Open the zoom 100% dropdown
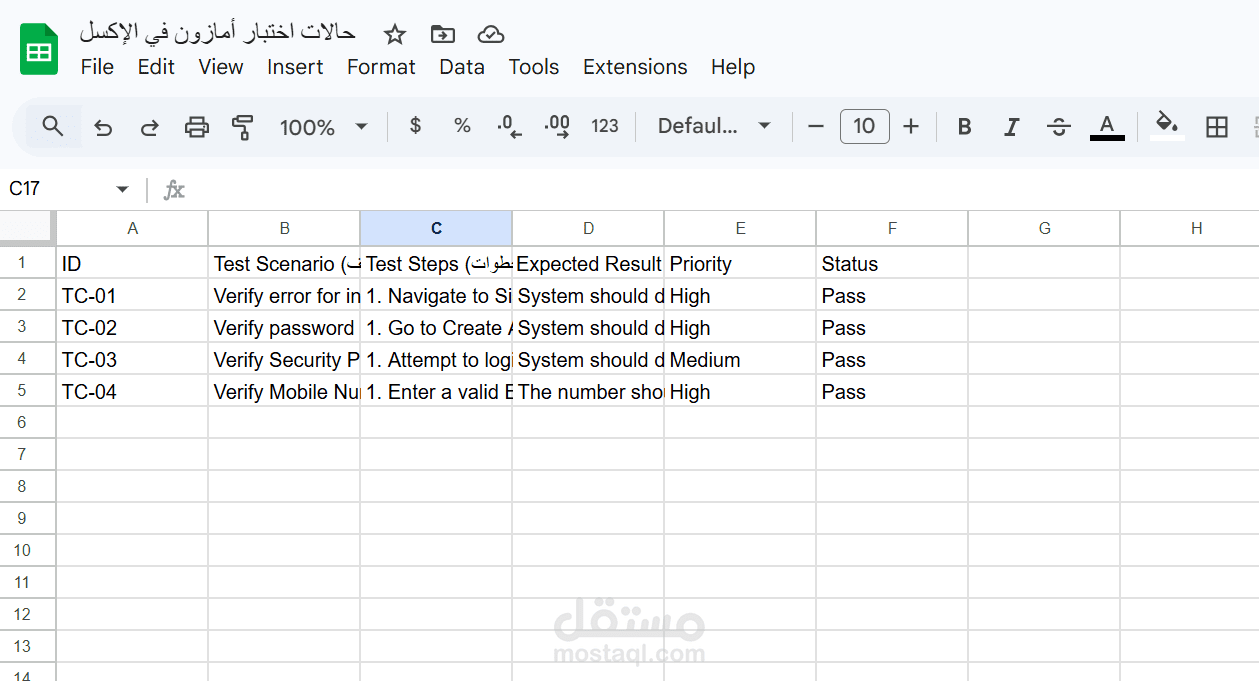The height and width of the screenshot is (681, 1259). [324, 127]
